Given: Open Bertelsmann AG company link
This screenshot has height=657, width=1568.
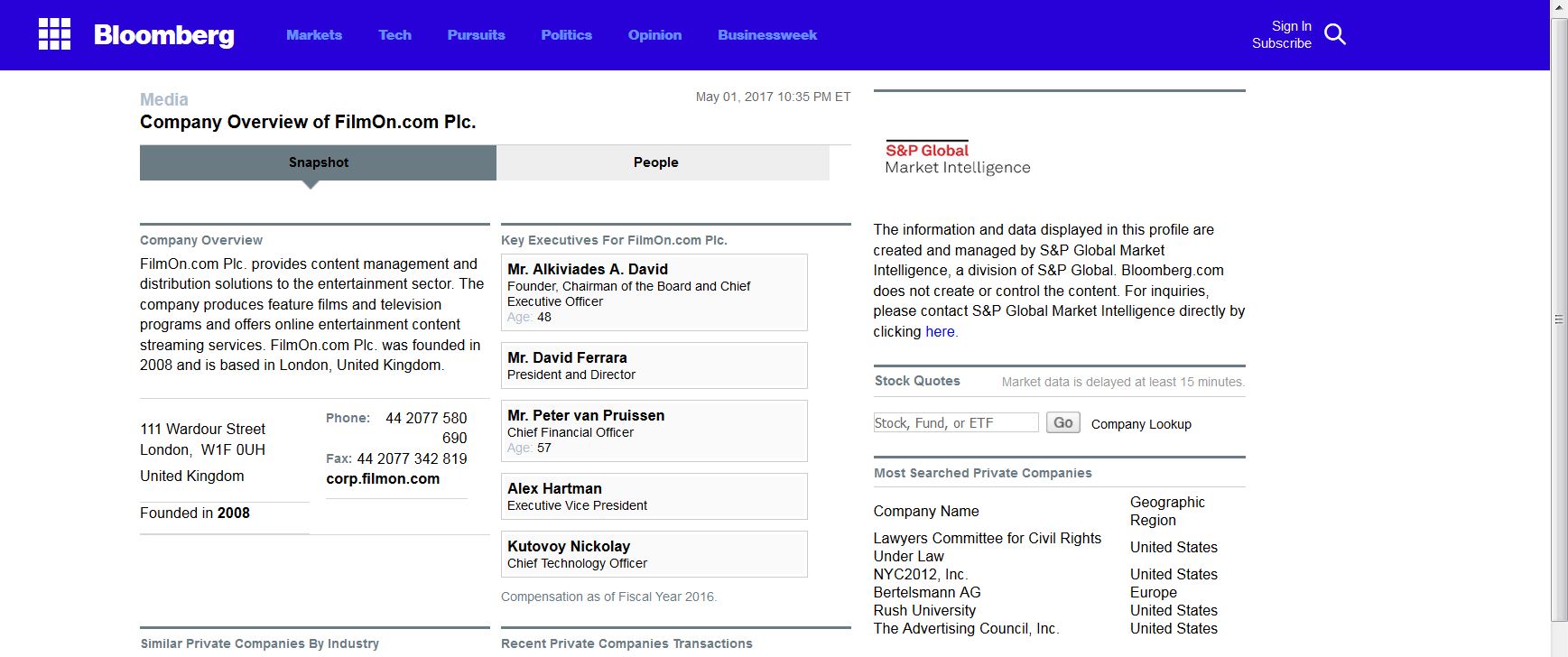Looking at the screenshot, I should click(x=927, y=592).
